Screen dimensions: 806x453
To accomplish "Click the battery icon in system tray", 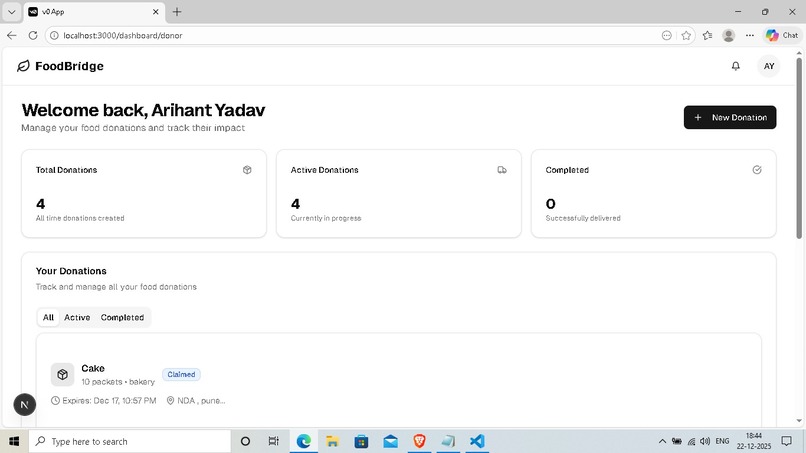I will pyautogui.click(x=677, y=441).
